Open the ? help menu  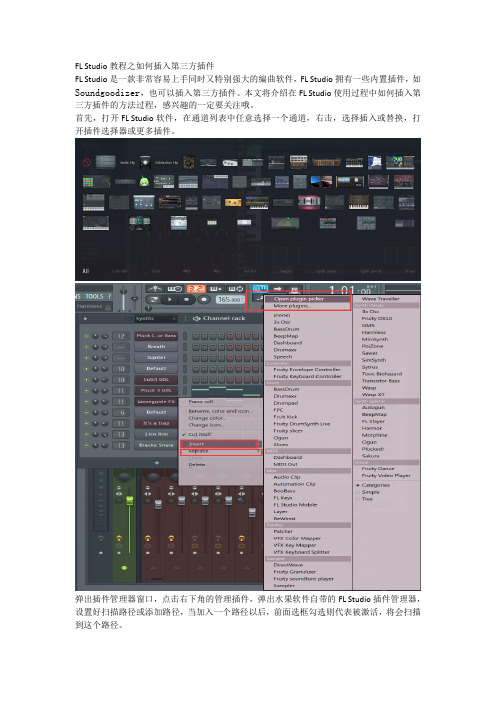(x=109, y=296)
